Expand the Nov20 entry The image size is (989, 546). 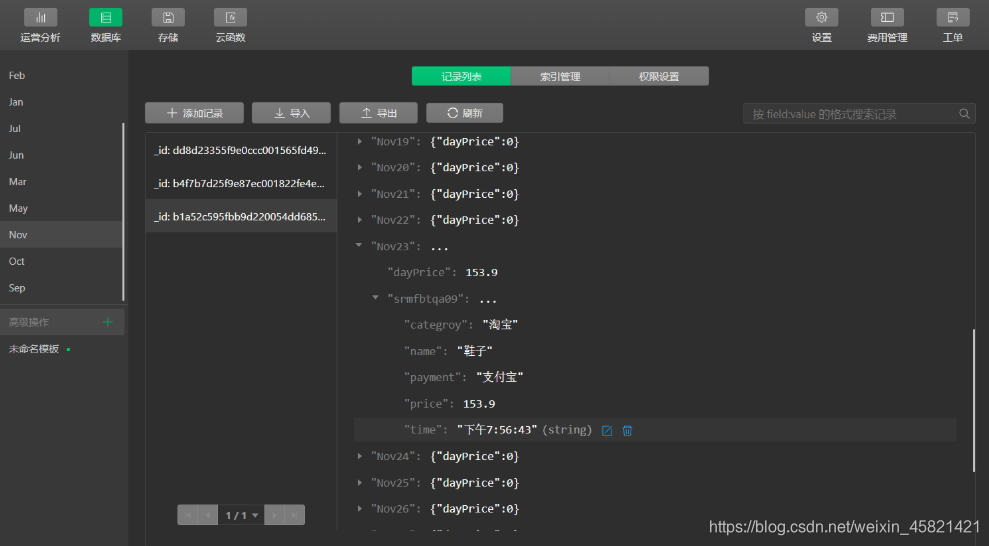click(x=360, y=168)
